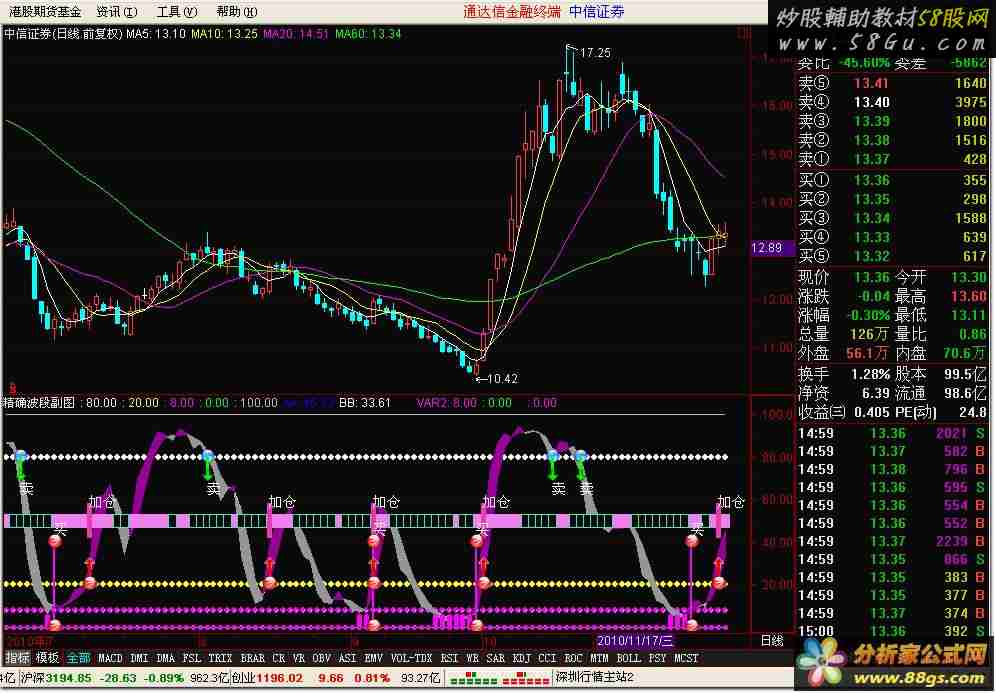Click the 现价 13.36 value

[872, 278]
